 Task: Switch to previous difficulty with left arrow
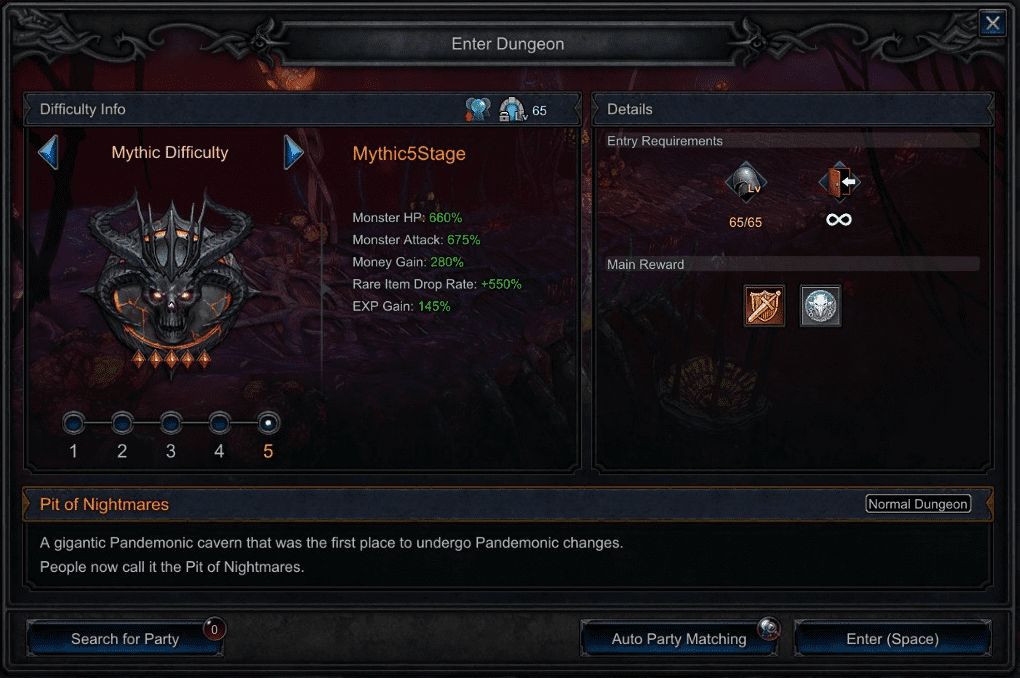pyautogui.click(x=49, y=152)
